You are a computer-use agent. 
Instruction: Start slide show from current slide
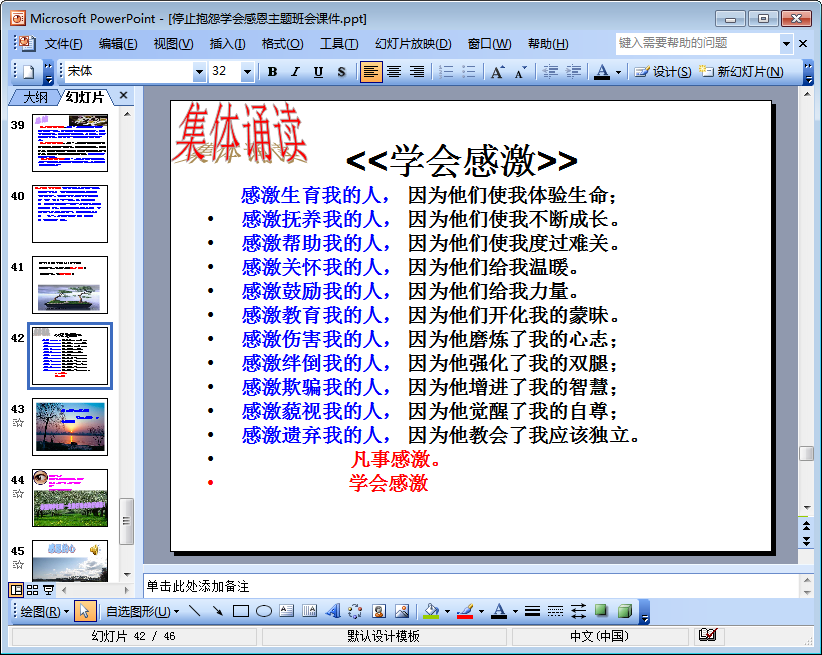click(48, 590)
